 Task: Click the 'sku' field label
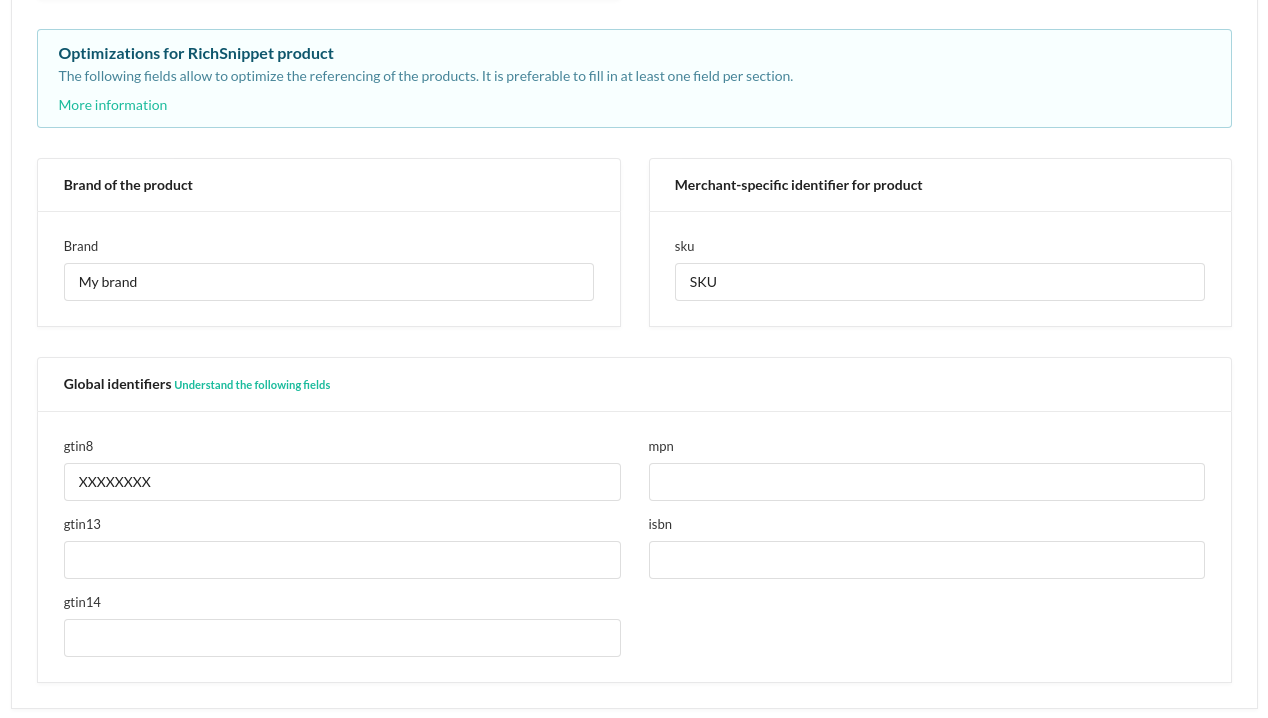click(684, 246)
